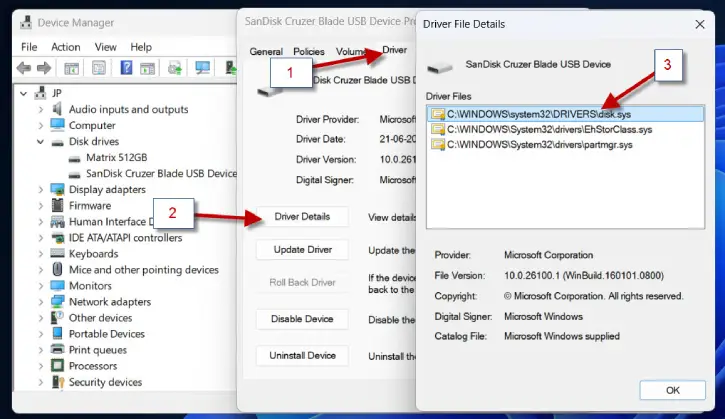The image size is (725, 419).
Task: Click the blue Help question mark icon
Action: pyautogui.click(x=126, y=68)
